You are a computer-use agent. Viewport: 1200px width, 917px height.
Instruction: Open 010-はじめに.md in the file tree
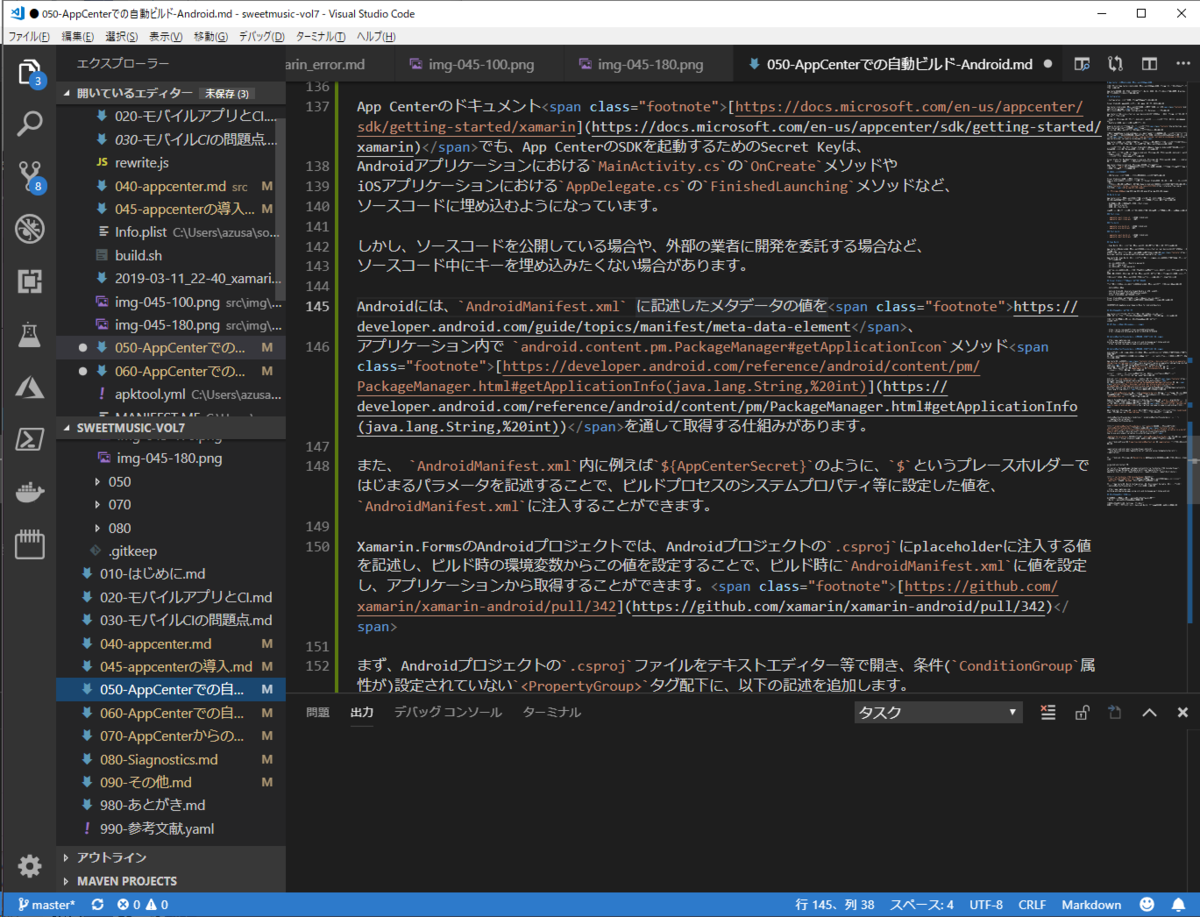(x=170, y=574)
